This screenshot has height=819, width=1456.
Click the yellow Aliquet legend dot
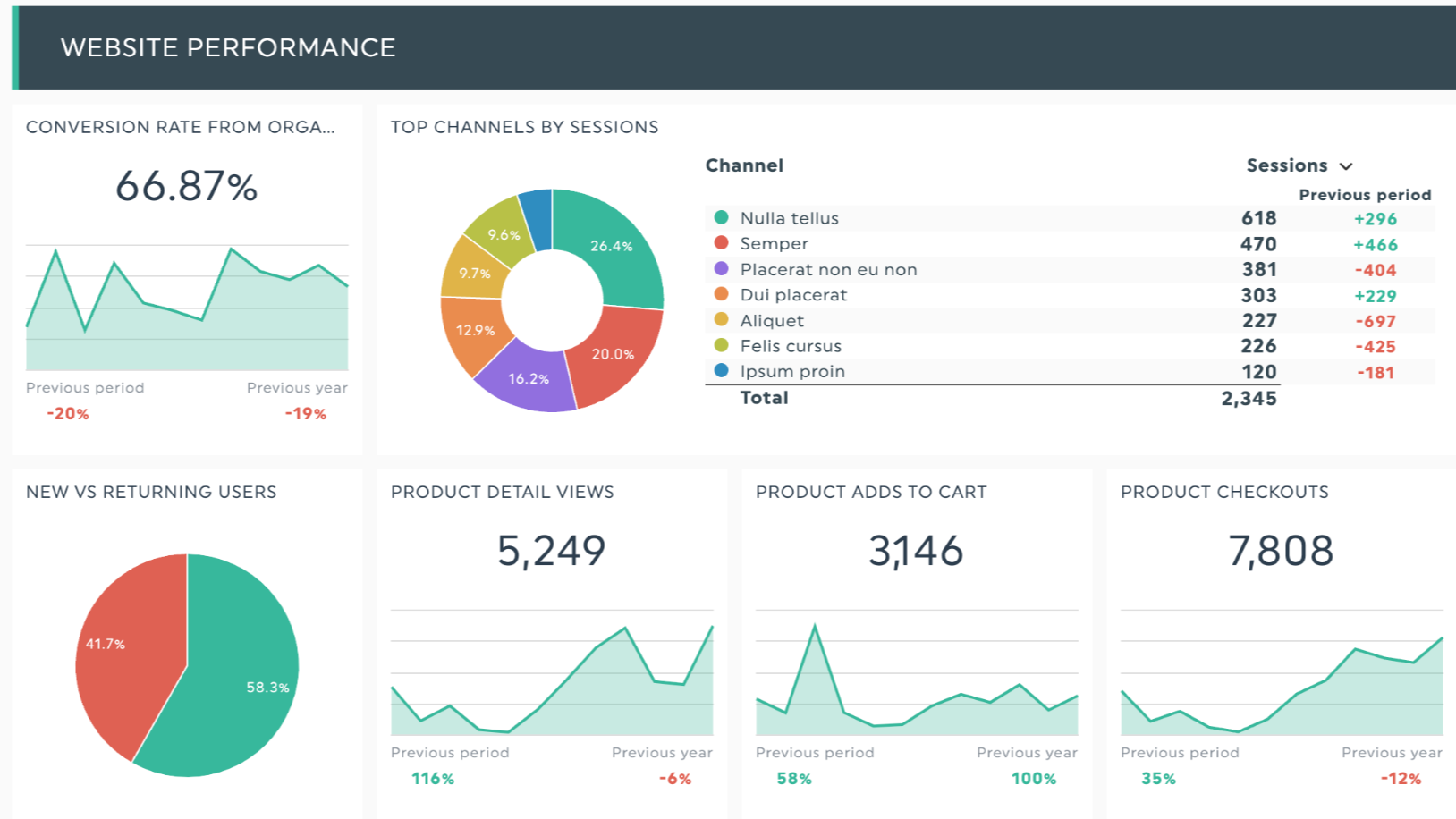721,320
